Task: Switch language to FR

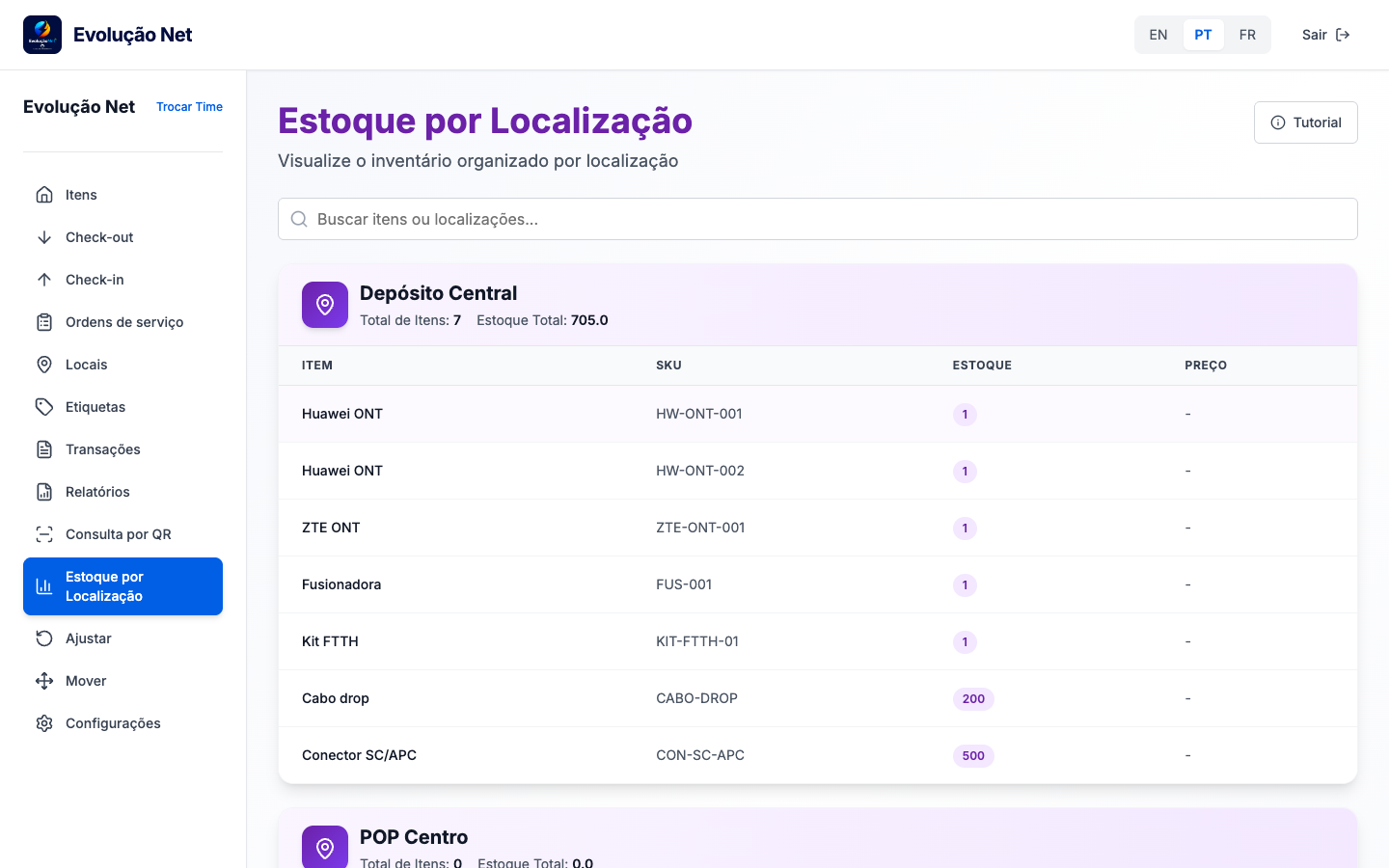Action: [x=1247, y=35]
